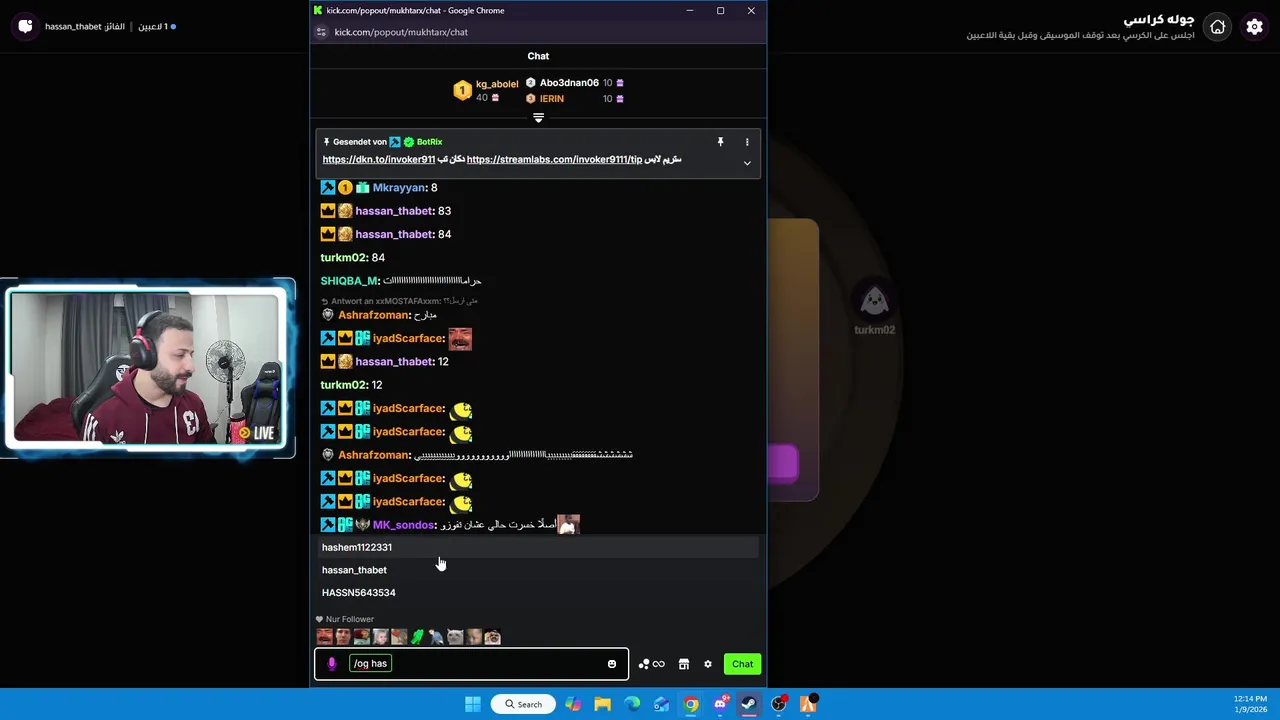Image resolution: width=1280 pixels, height=720 pixels.
Task: Click the emote in iyadScarface's first message
Action: [460, 339]
